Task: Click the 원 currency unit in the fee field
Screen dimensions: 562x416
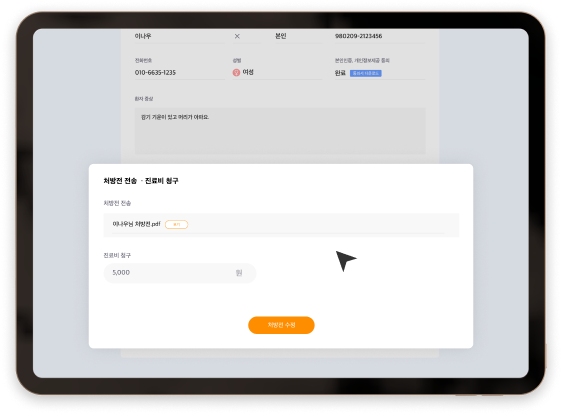Action: [x=239, y=273]
